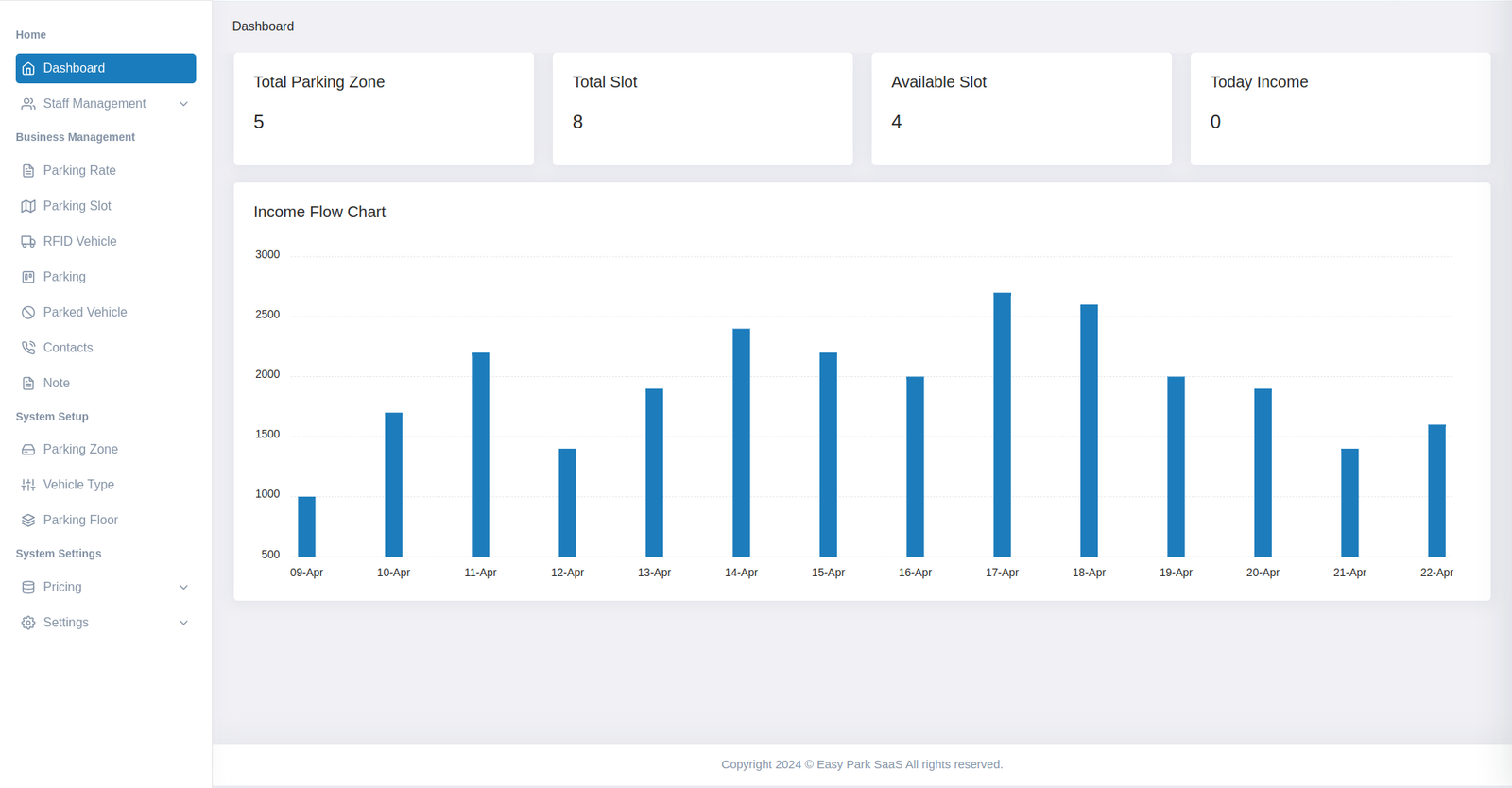
Task: Open Staff Management in sidebar
Action: 94,104
